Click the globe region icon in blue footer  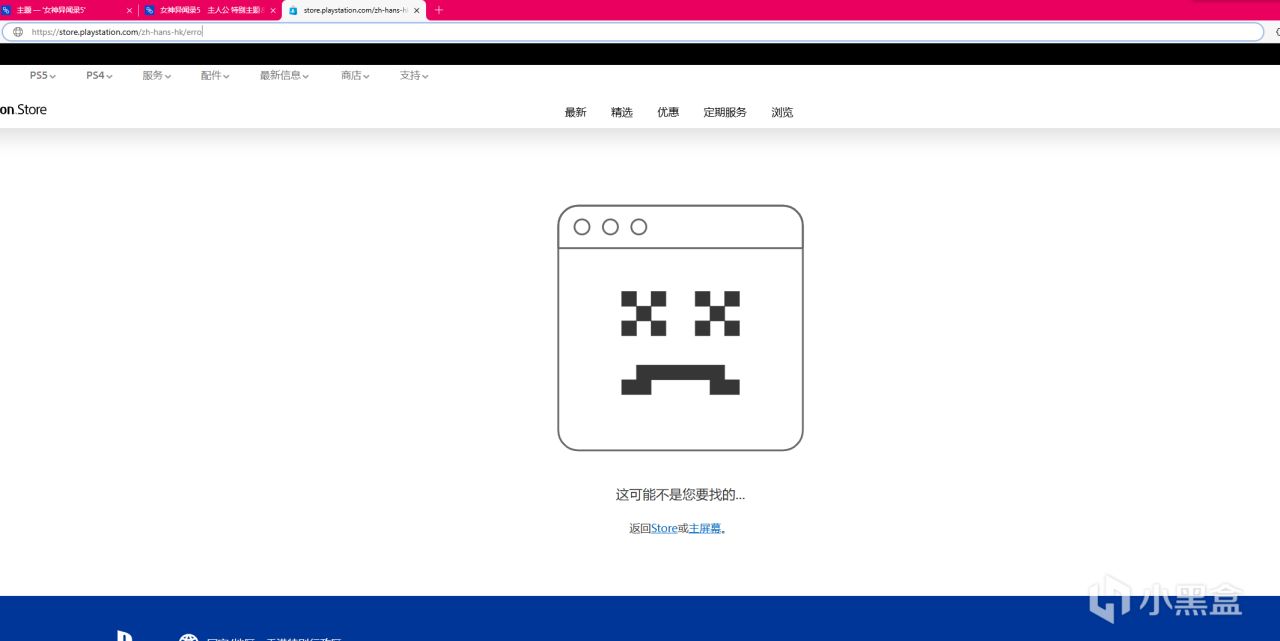pos(189,636)
